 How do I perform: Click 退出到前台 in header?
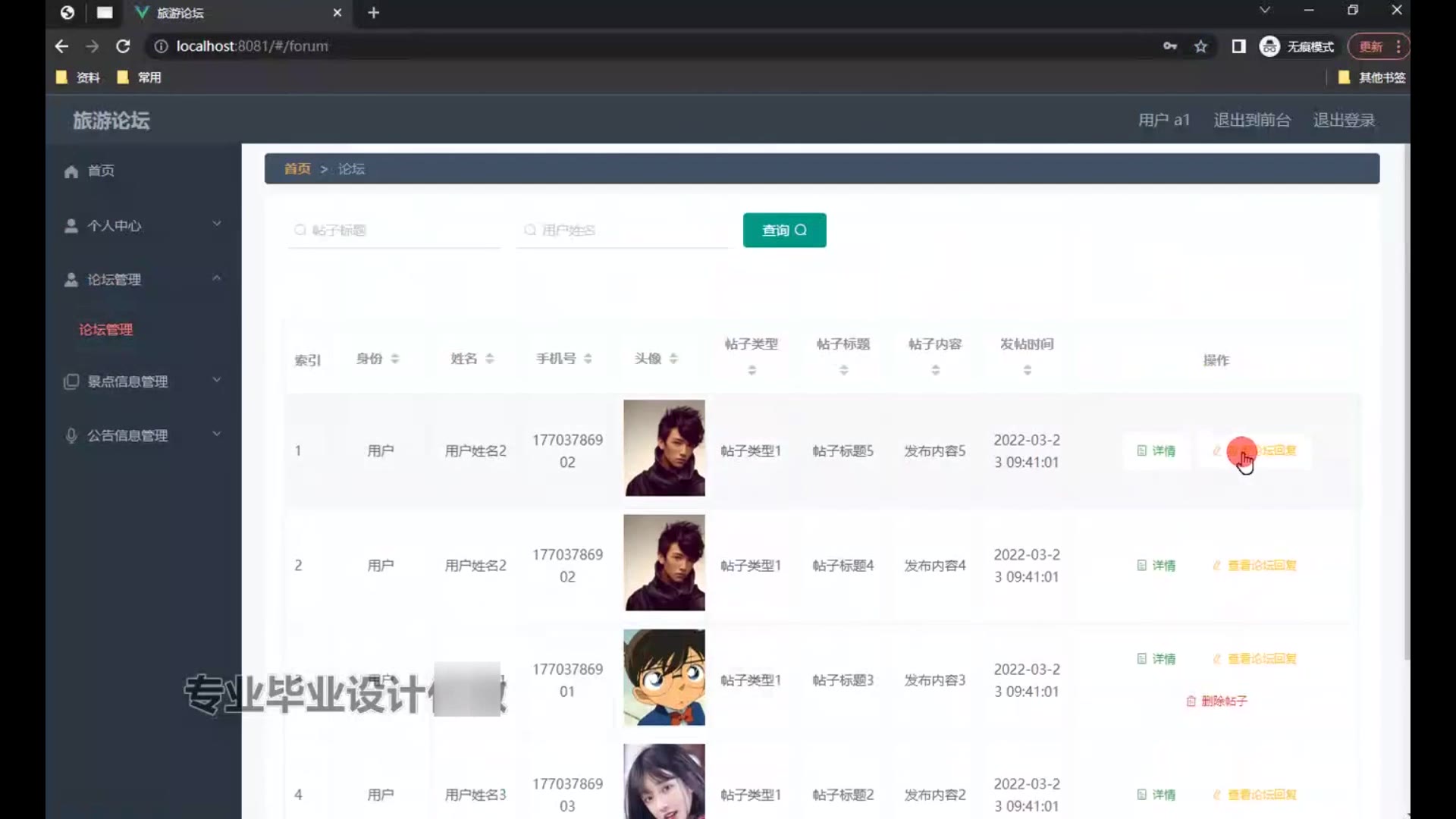pos(1252,120)
